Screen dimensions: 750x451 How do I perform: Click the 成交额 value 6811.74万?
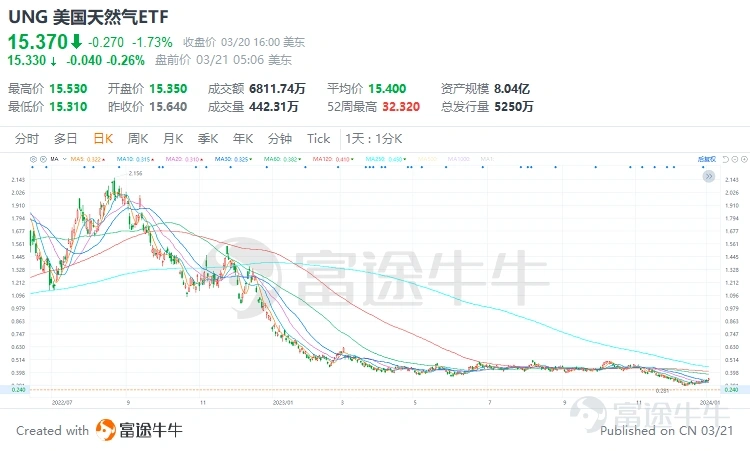(277, 88)
